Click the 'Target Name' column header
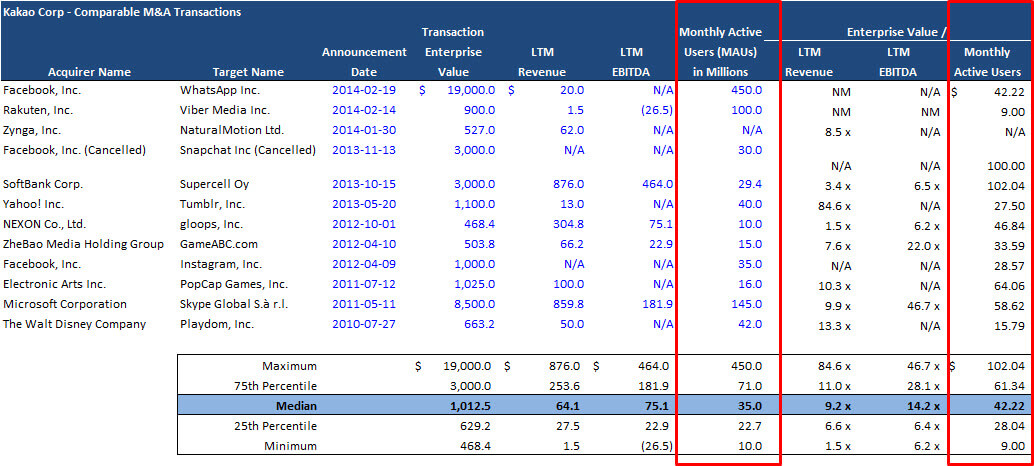 [248, 73]
